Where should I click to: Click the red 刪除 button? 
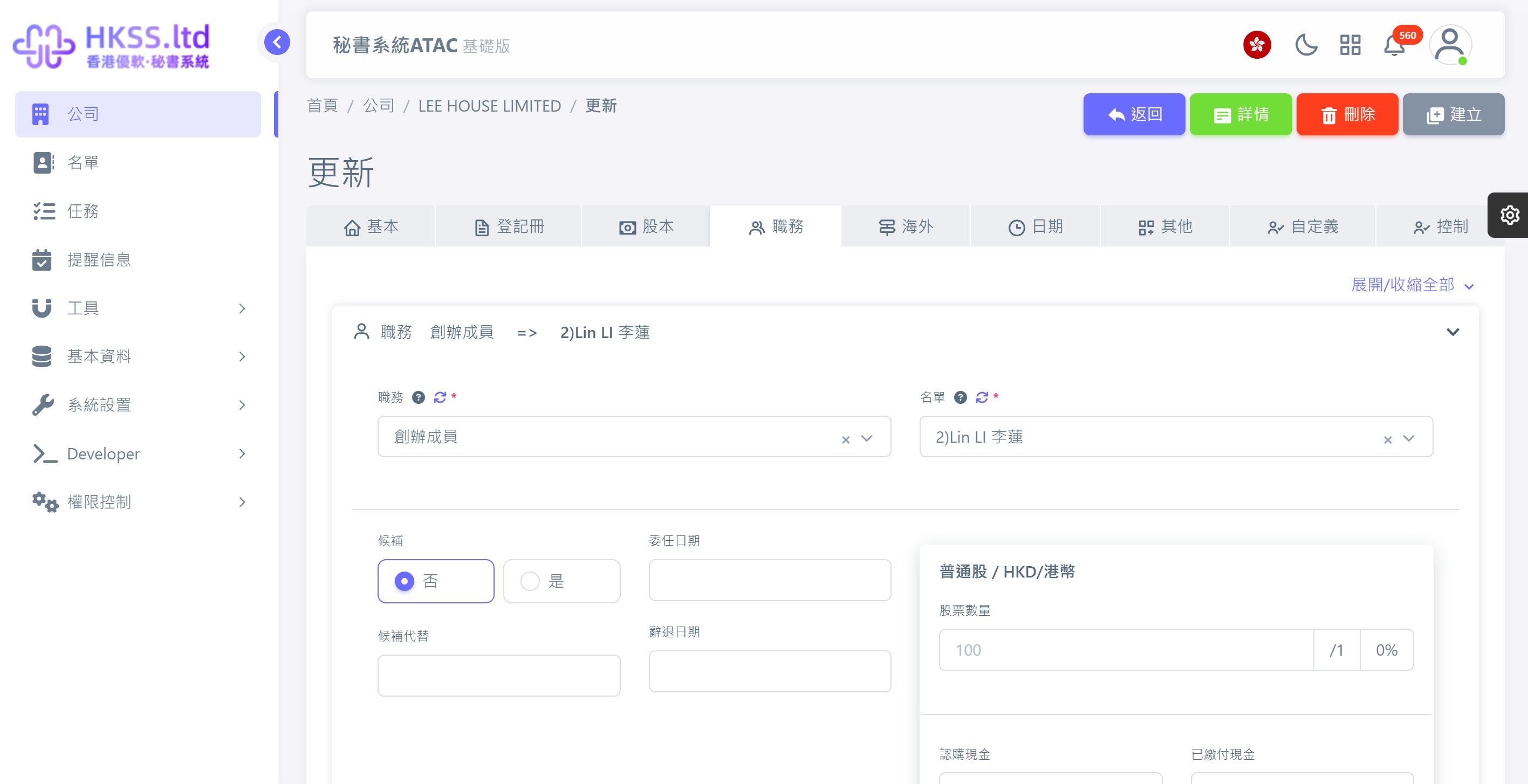tap(1347, 114)
